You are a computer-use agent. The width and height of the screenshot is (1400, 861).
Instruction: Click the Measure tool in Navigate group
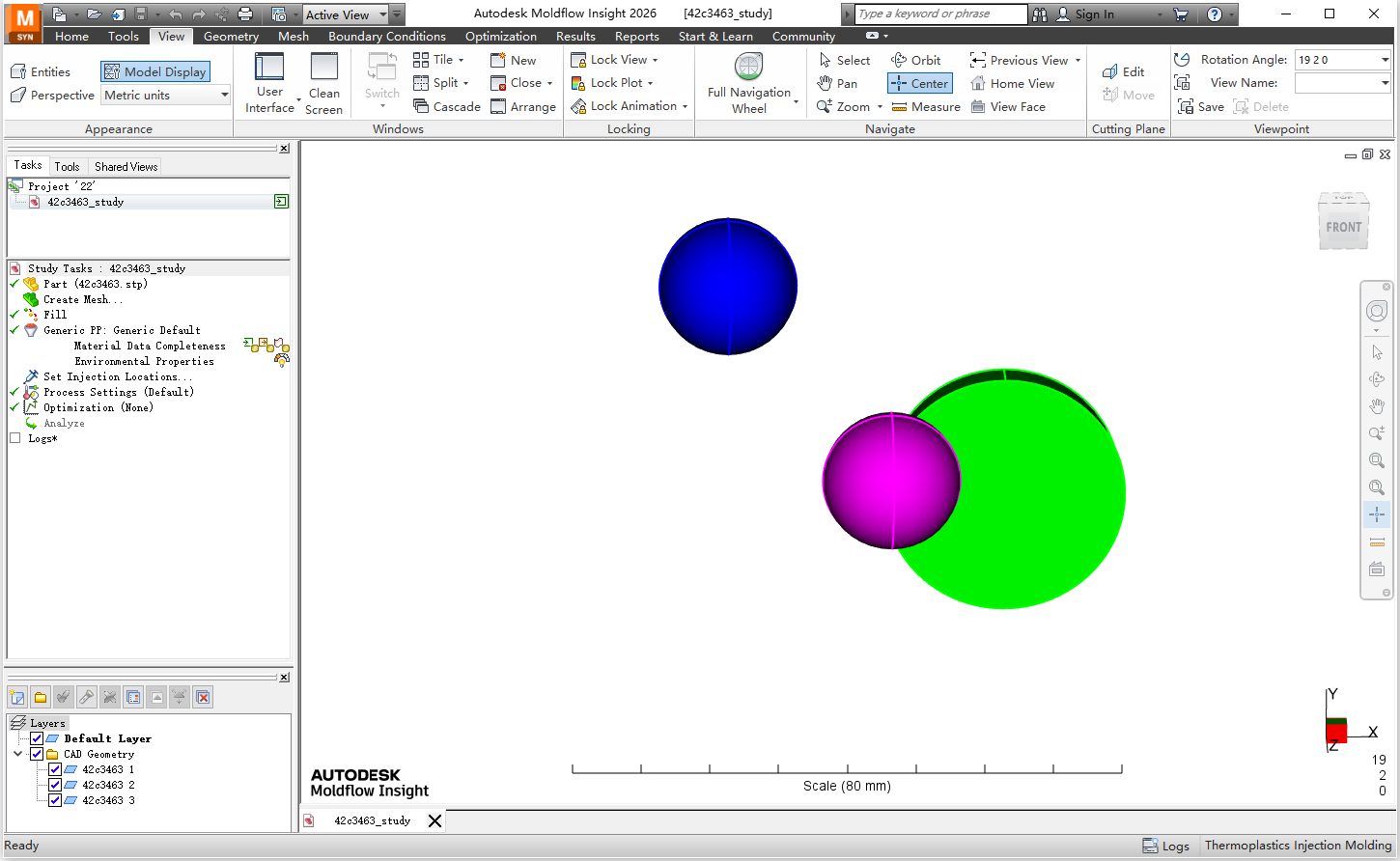pos(925,107)
